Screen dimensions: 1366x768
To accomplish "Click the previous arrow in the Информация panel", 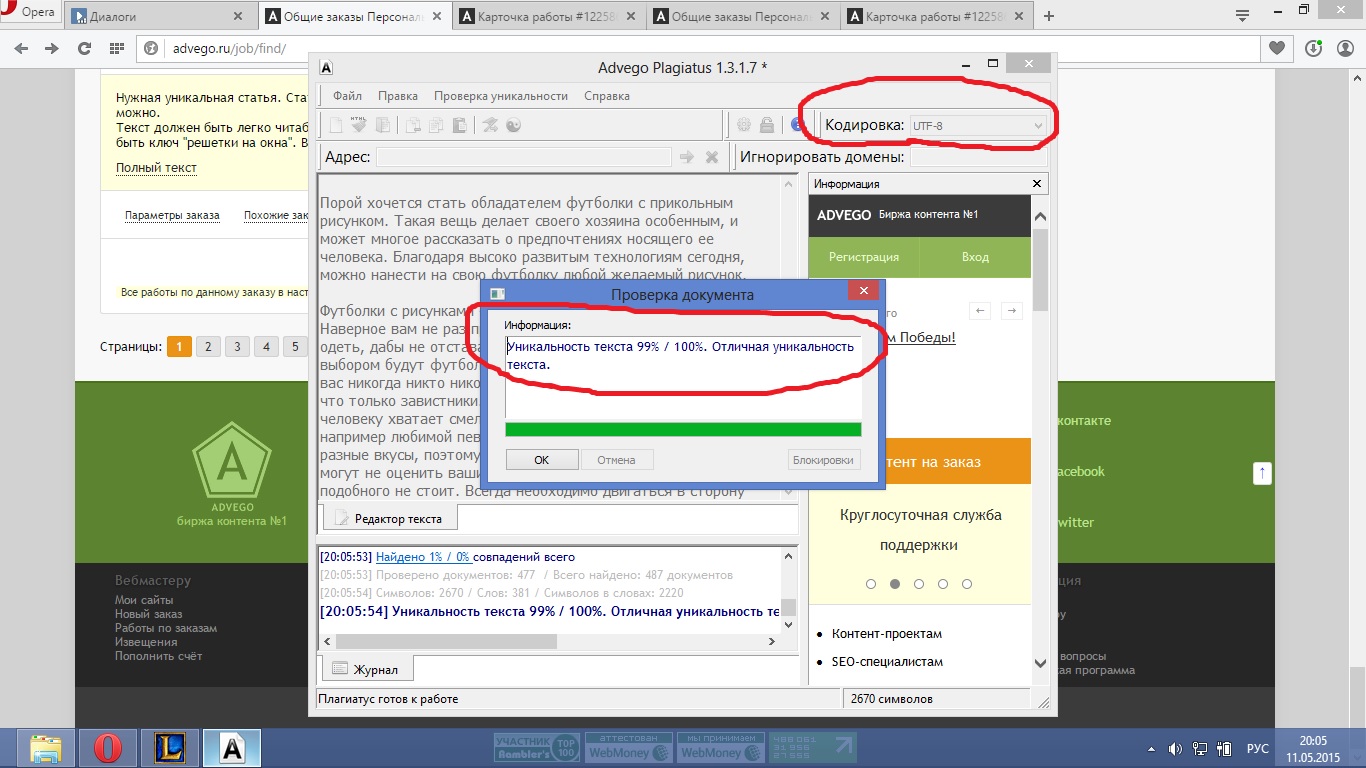I will click(980, 311).
